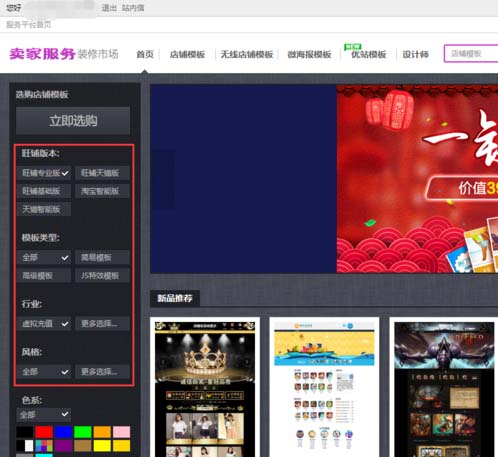Toggle the 旺铺专业版 version filter
The image size is (498, 457).
tap(44, 173)
